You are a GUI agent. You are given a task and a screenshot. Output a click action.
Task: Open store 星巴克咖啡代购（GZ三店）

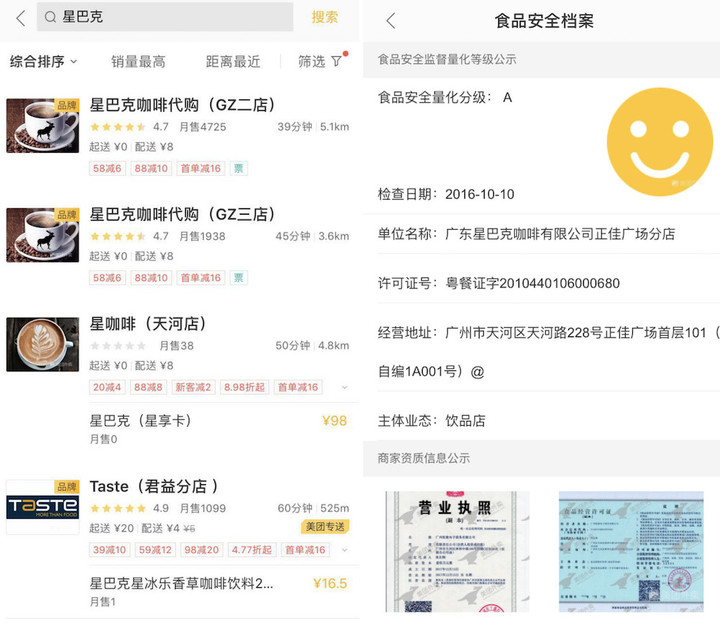[182, 214]
